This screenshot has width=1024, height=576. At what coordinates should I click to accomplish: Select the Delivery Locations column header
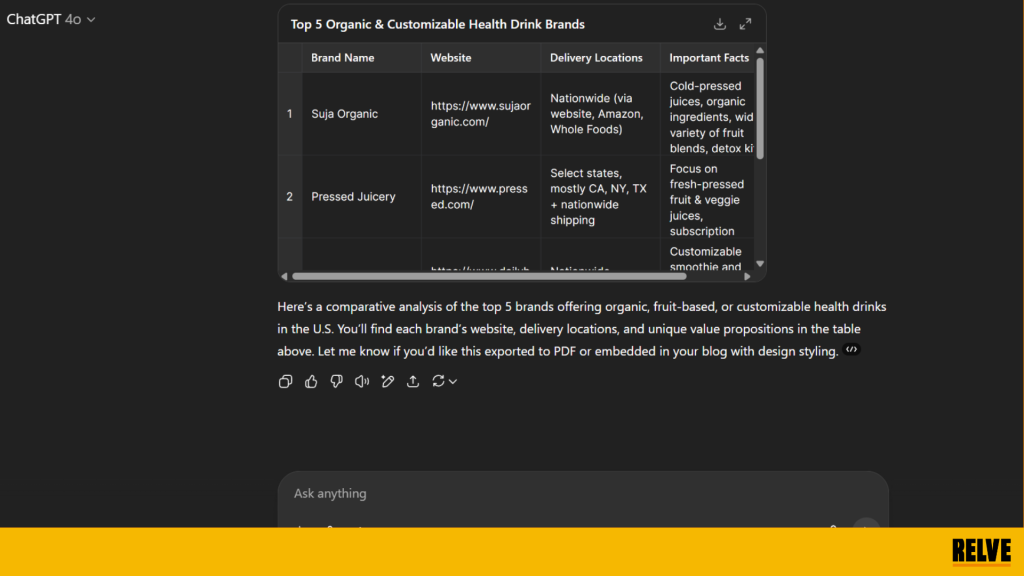click(600, 57)
